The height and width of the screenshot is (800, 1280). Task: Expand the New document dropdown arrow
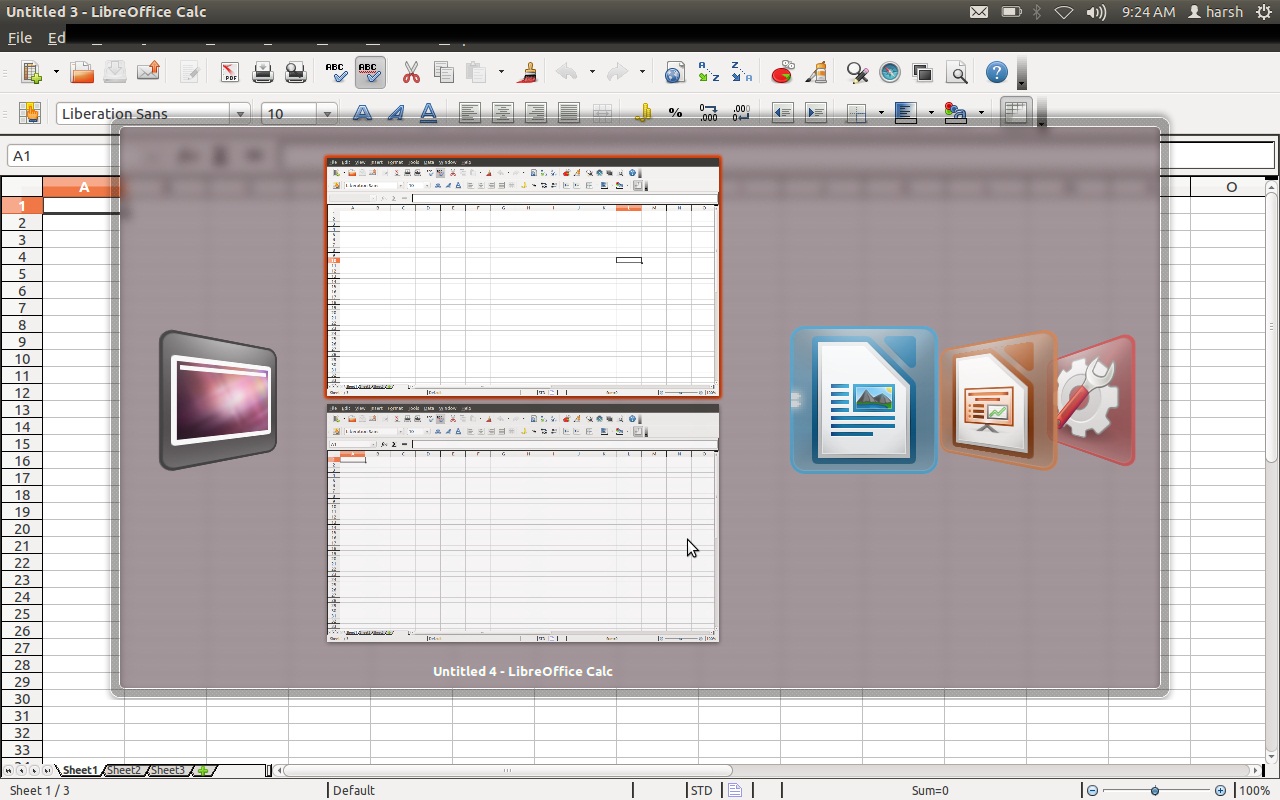pos(56,72)
